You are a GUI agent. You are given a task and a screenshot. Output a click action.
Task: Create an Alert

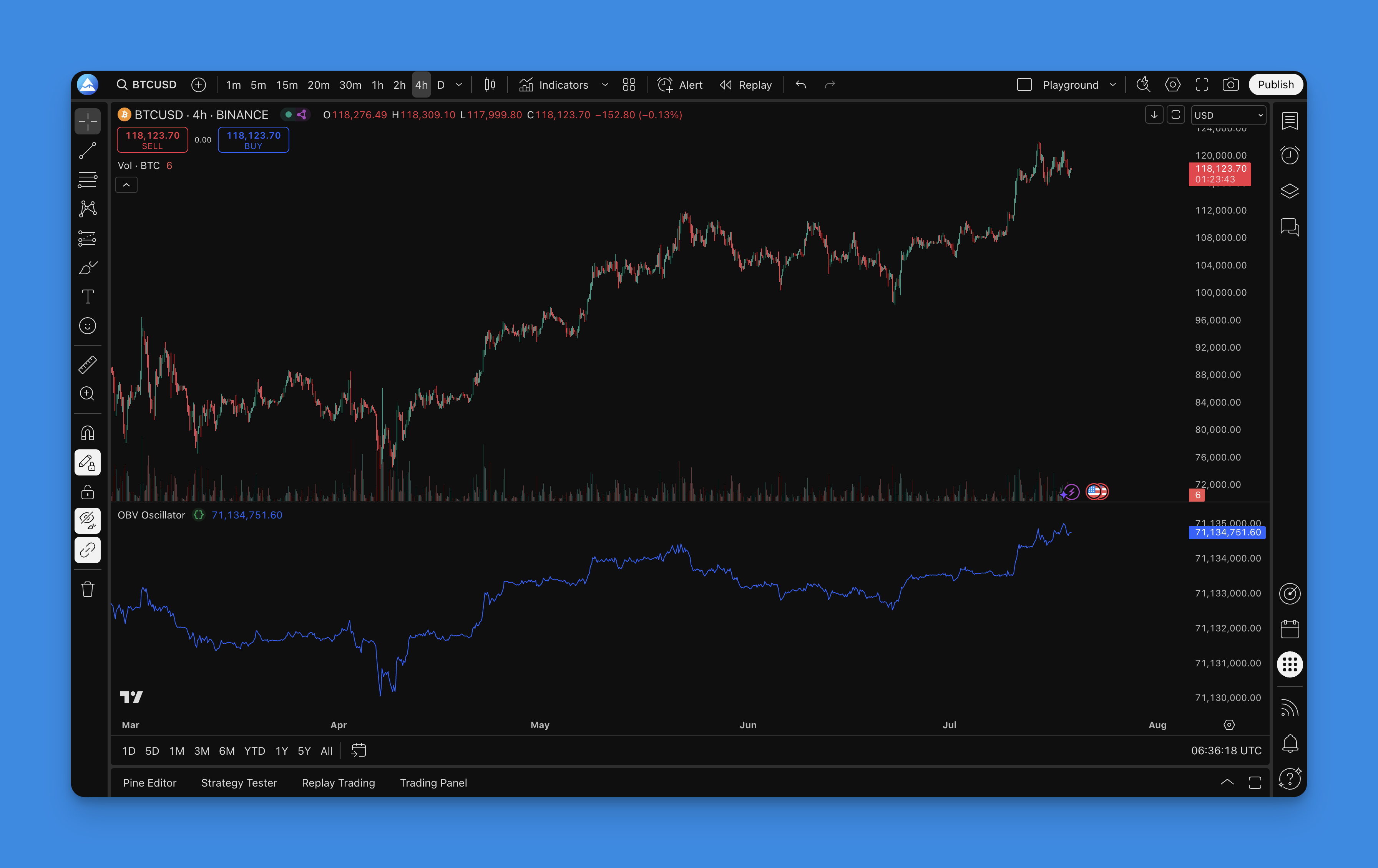tap(680, 84)
